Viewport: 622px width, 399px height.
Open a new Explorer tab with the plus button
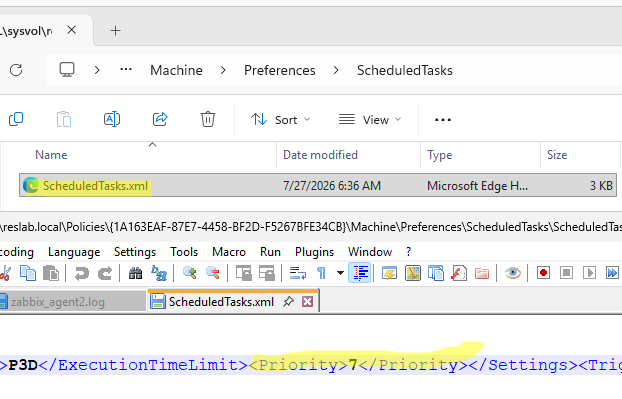click(x=115, y=31)
